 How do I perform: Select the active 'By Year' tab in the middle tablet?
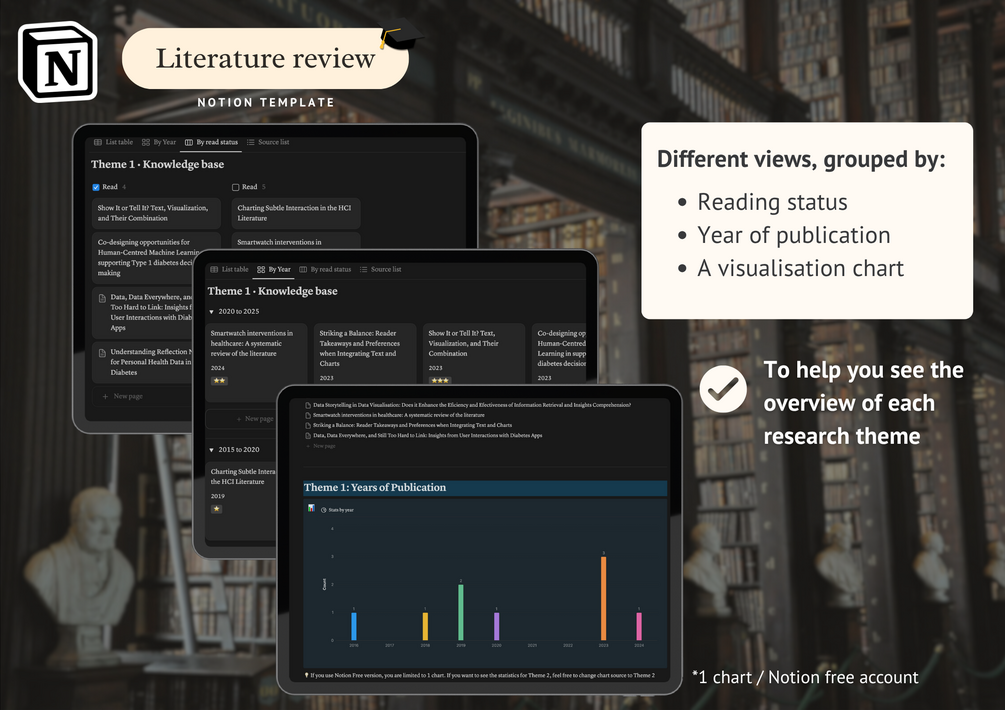click(x=274, y=270)
